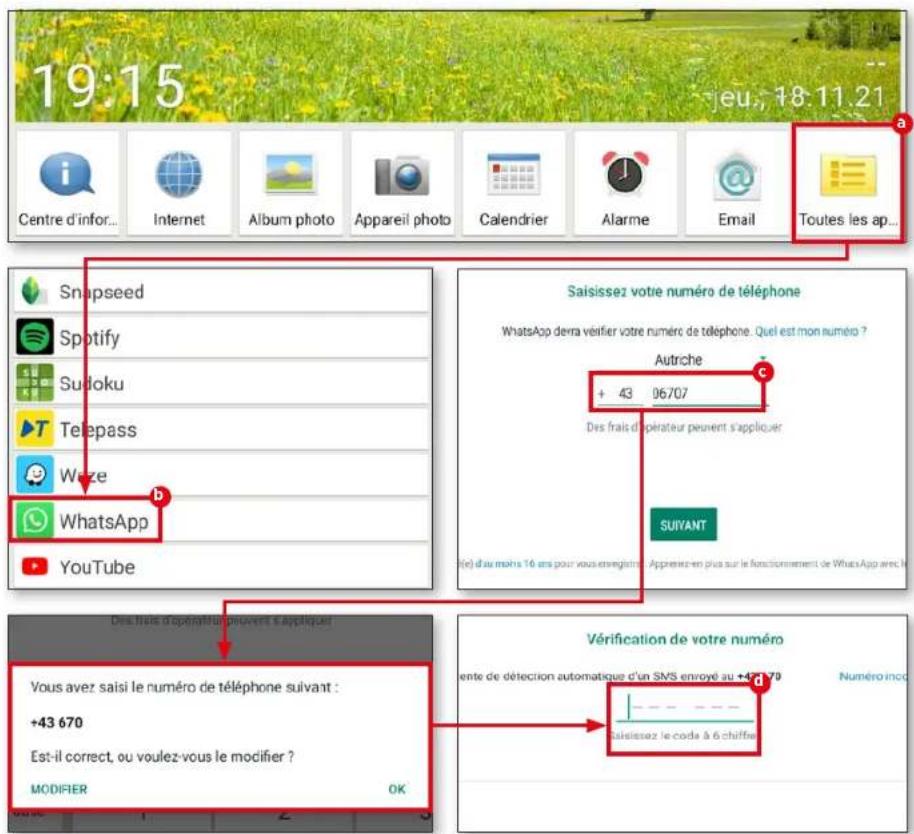Open the Album photo icon

pos(290,173)
